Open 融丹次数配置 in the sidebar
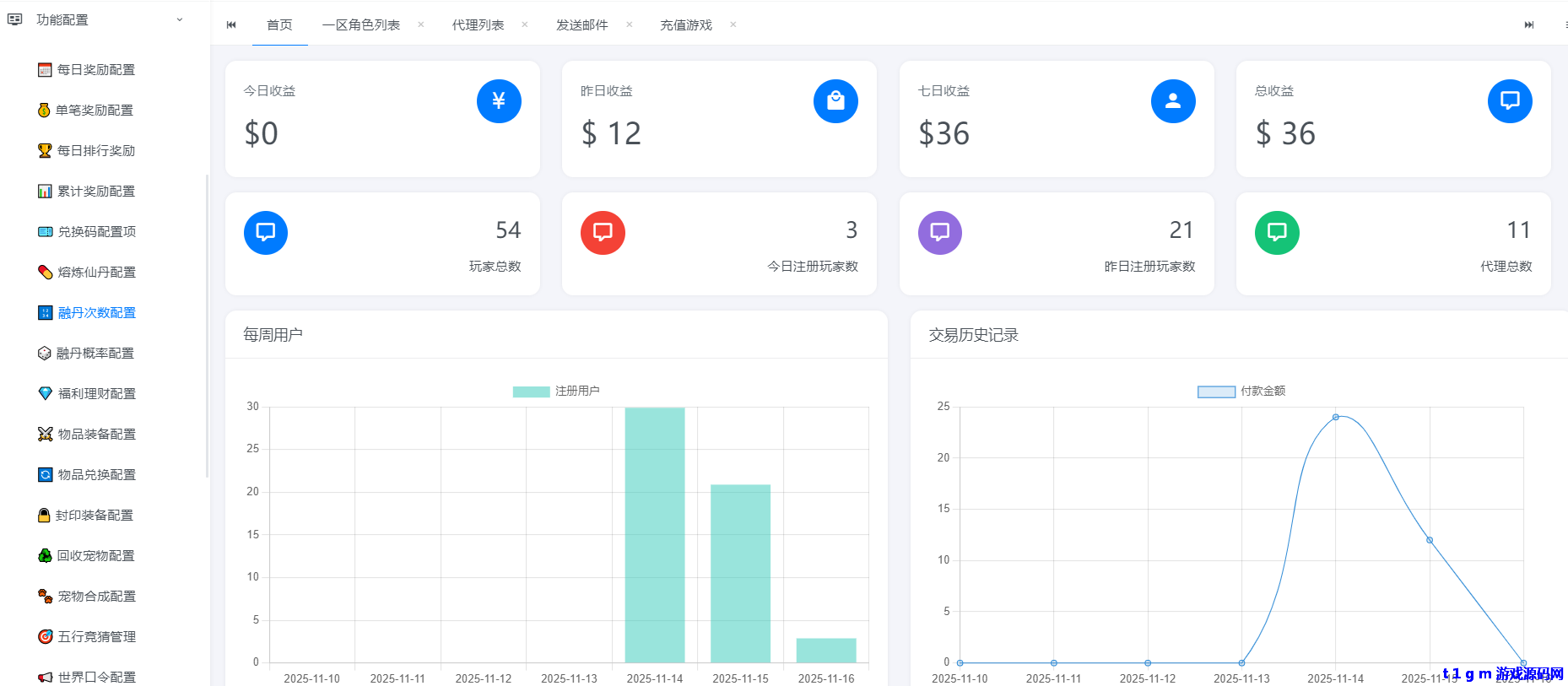 click(x=96, y=313)
